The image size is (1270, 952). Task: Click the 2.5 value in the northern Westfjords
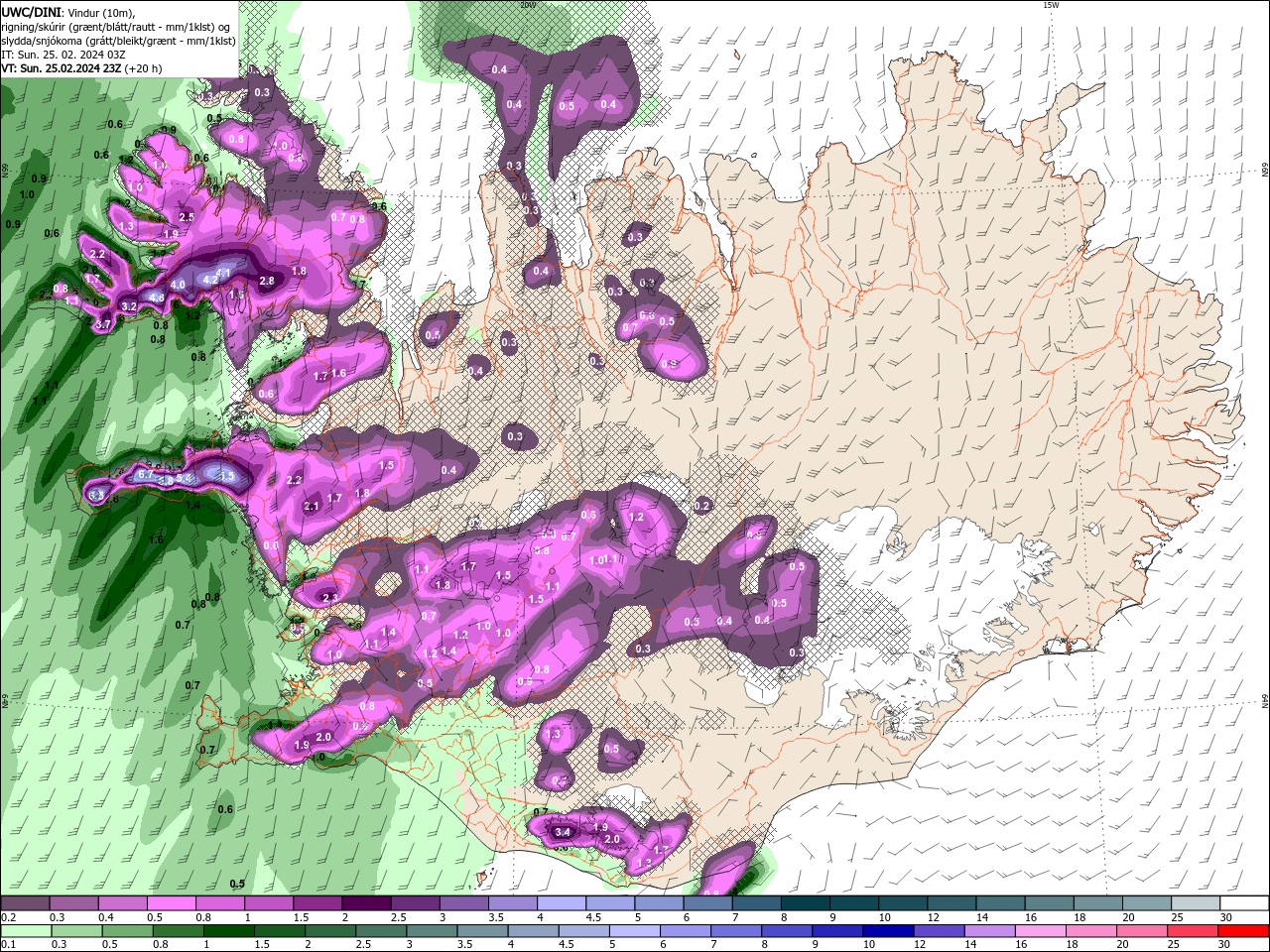click(187, 216)
